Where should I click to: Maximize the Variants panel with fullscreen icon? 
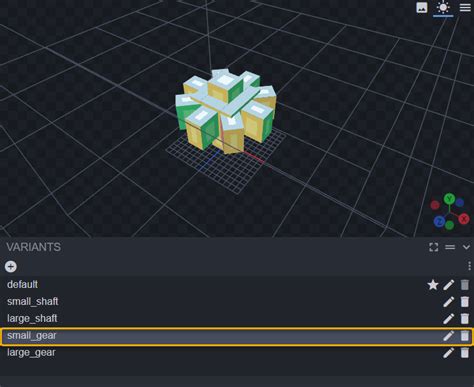click(434, 247)
